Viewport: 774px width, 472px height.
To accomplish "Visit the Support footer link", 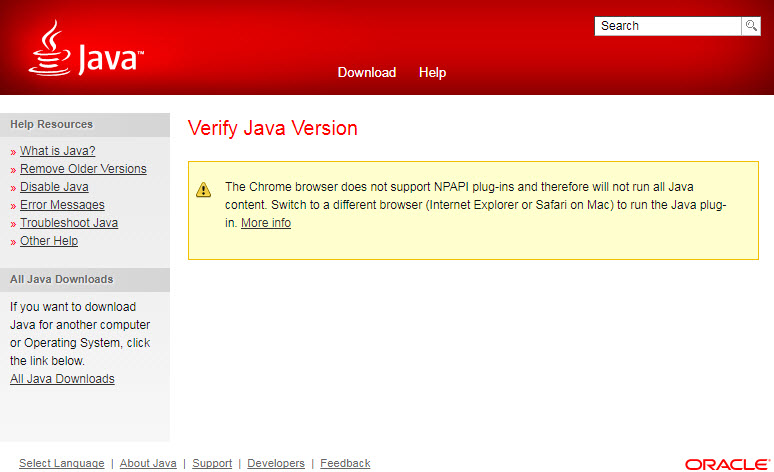I will (x=212, y=463).
